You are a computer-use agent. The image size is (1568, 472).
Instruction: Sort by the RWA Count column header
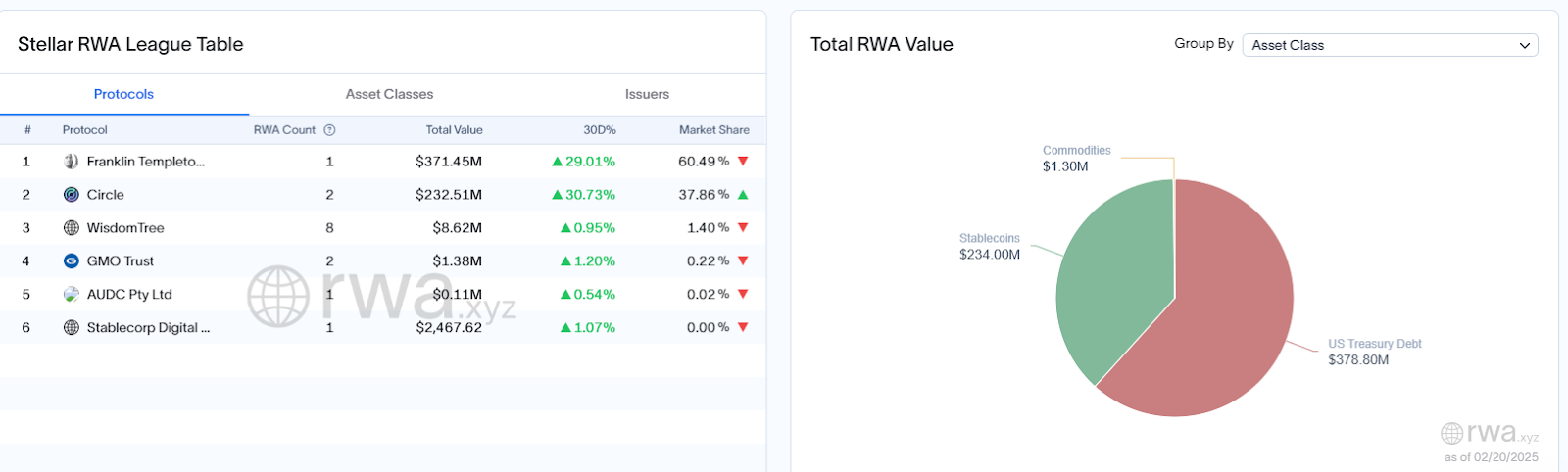pos(284,130)
